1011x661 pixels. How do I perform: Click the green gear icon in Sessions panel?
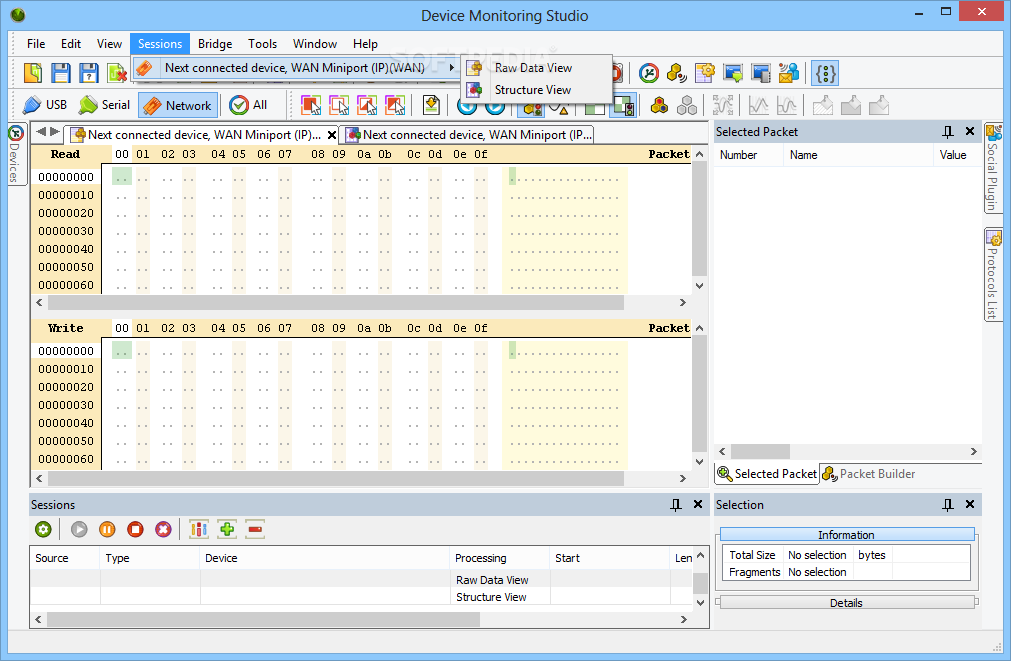(43, 529)
